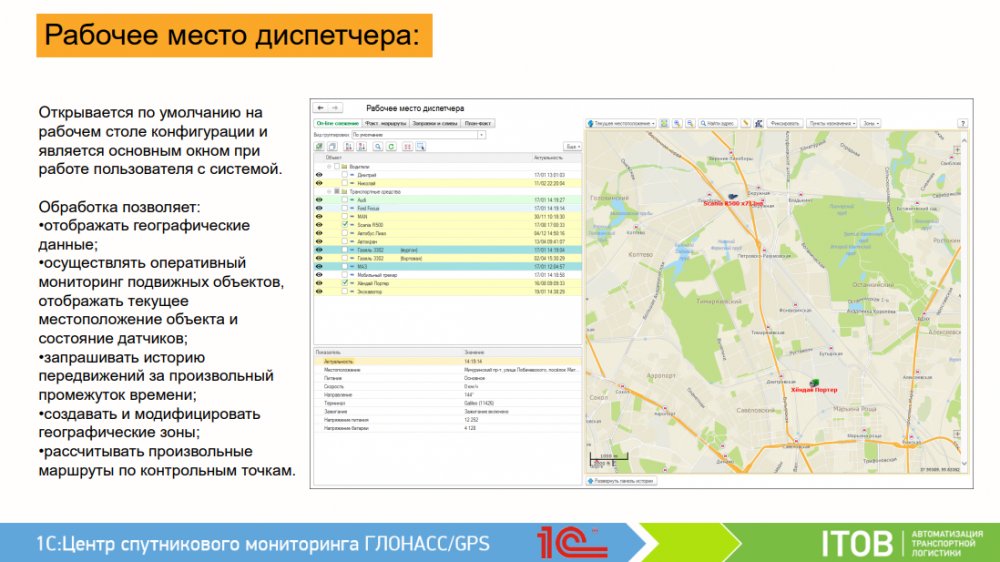Viewport: 1000px width, 562px height.
Task: Switch to the План-факт tab
Action: (x=478, y=123)
